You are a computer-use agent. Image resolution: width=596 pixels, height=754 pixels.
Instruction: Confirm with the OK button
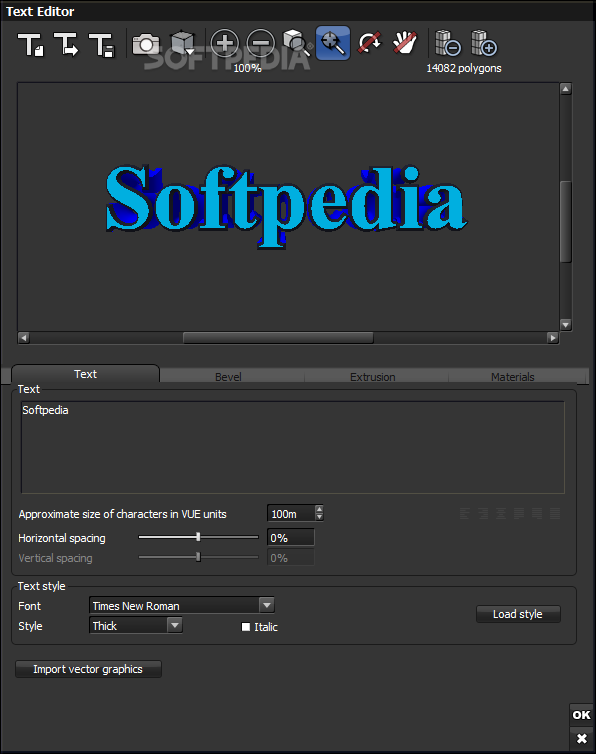point(581,715)
